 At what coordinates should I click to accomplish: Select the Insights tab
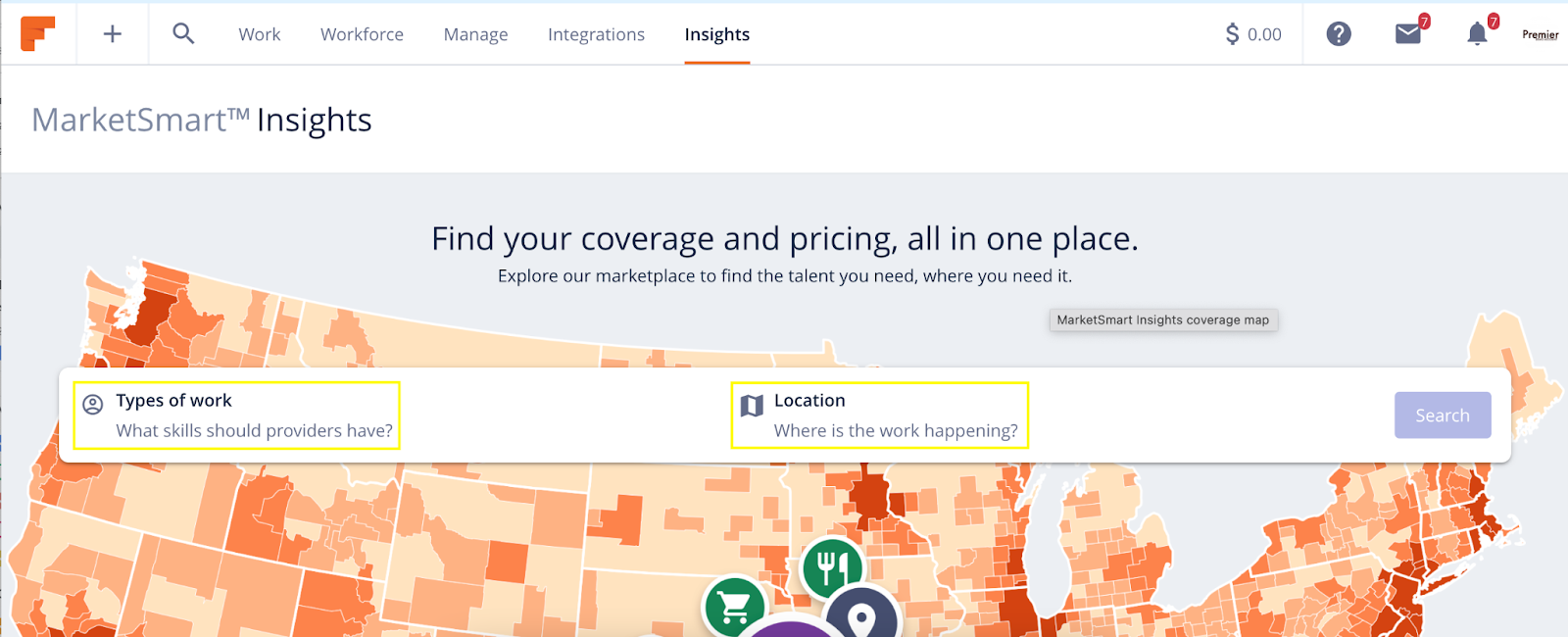(x=716, y=34)
